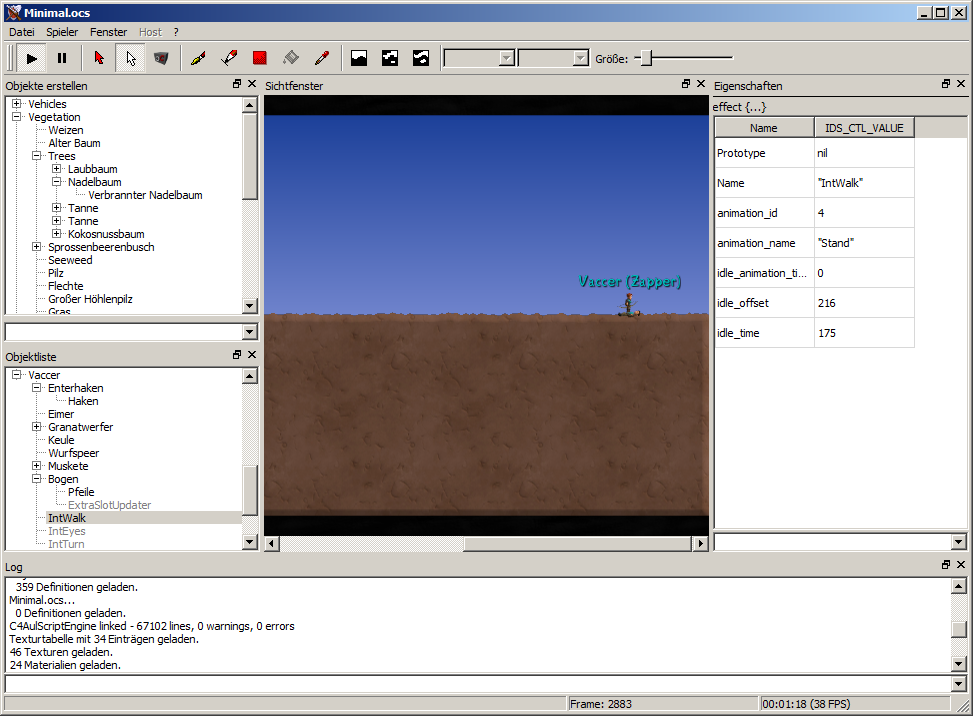Open the Fenster menu
The image size is (973, 716).
[108, 32]
